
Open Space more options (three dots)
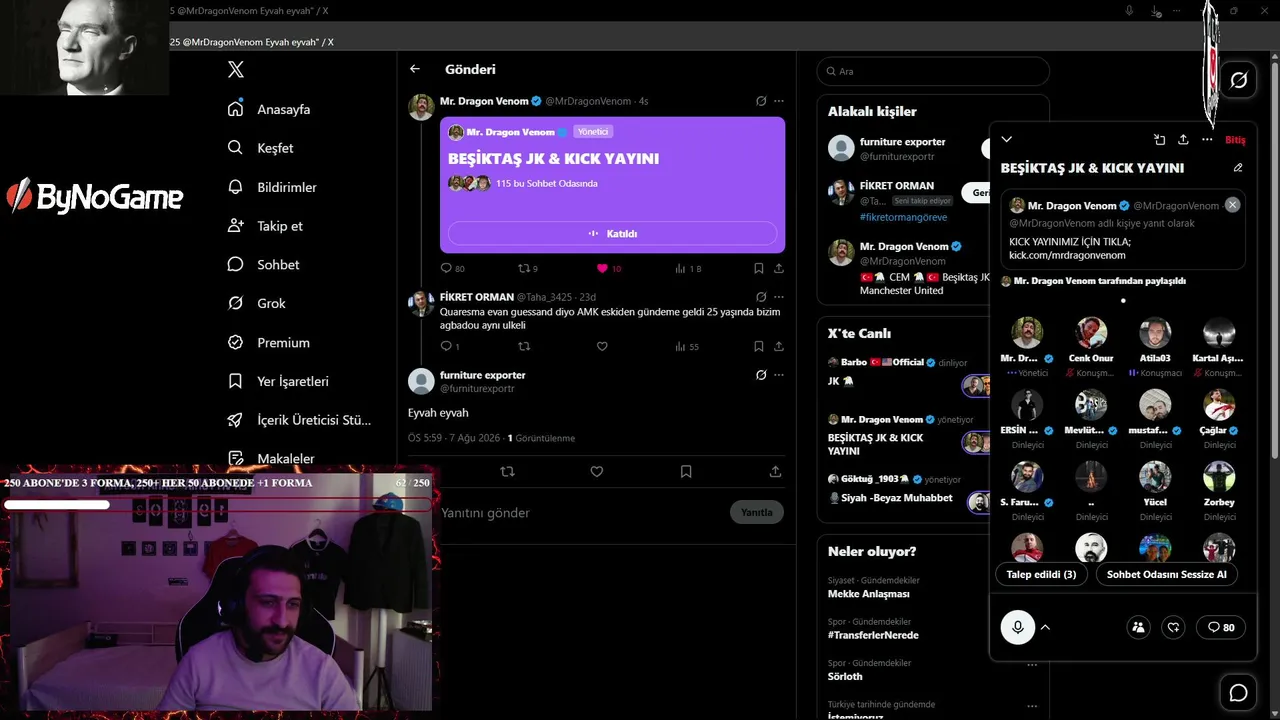coord(1207,140)
